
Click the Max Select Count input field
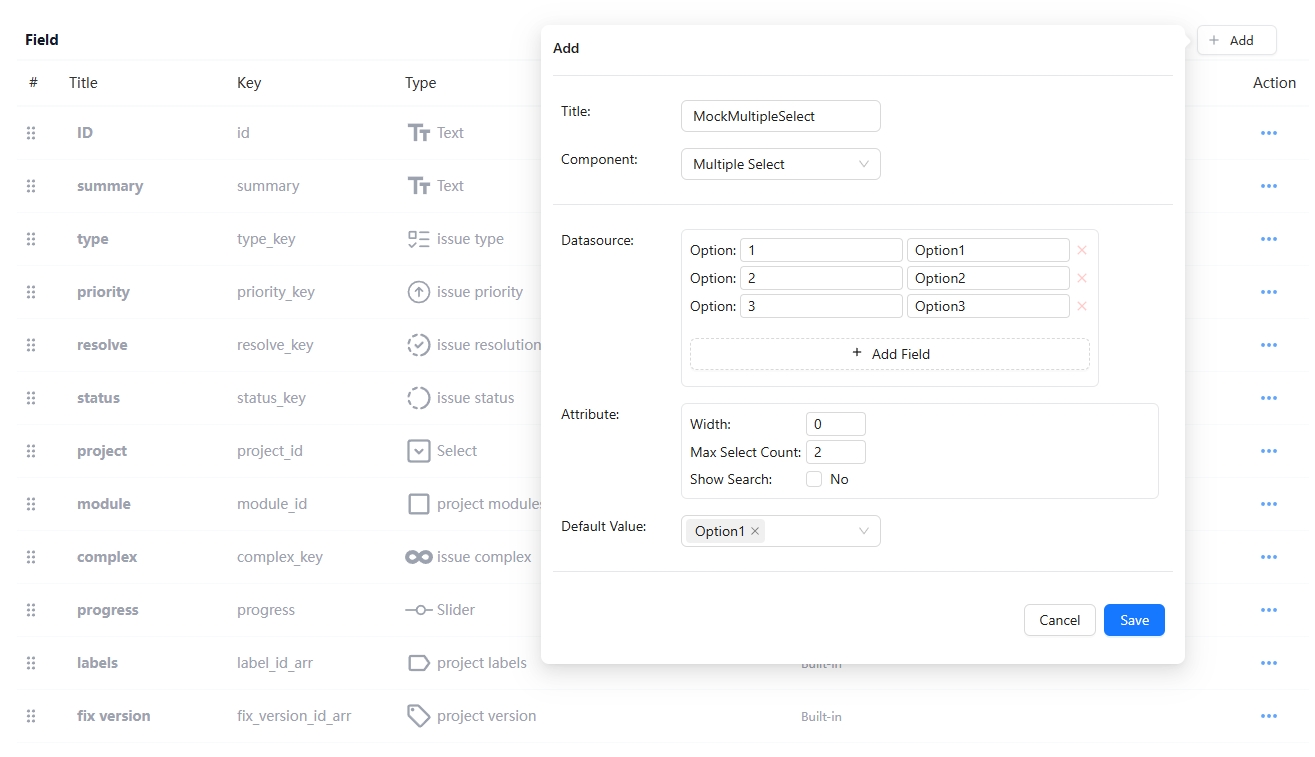(x=835, y=451)
